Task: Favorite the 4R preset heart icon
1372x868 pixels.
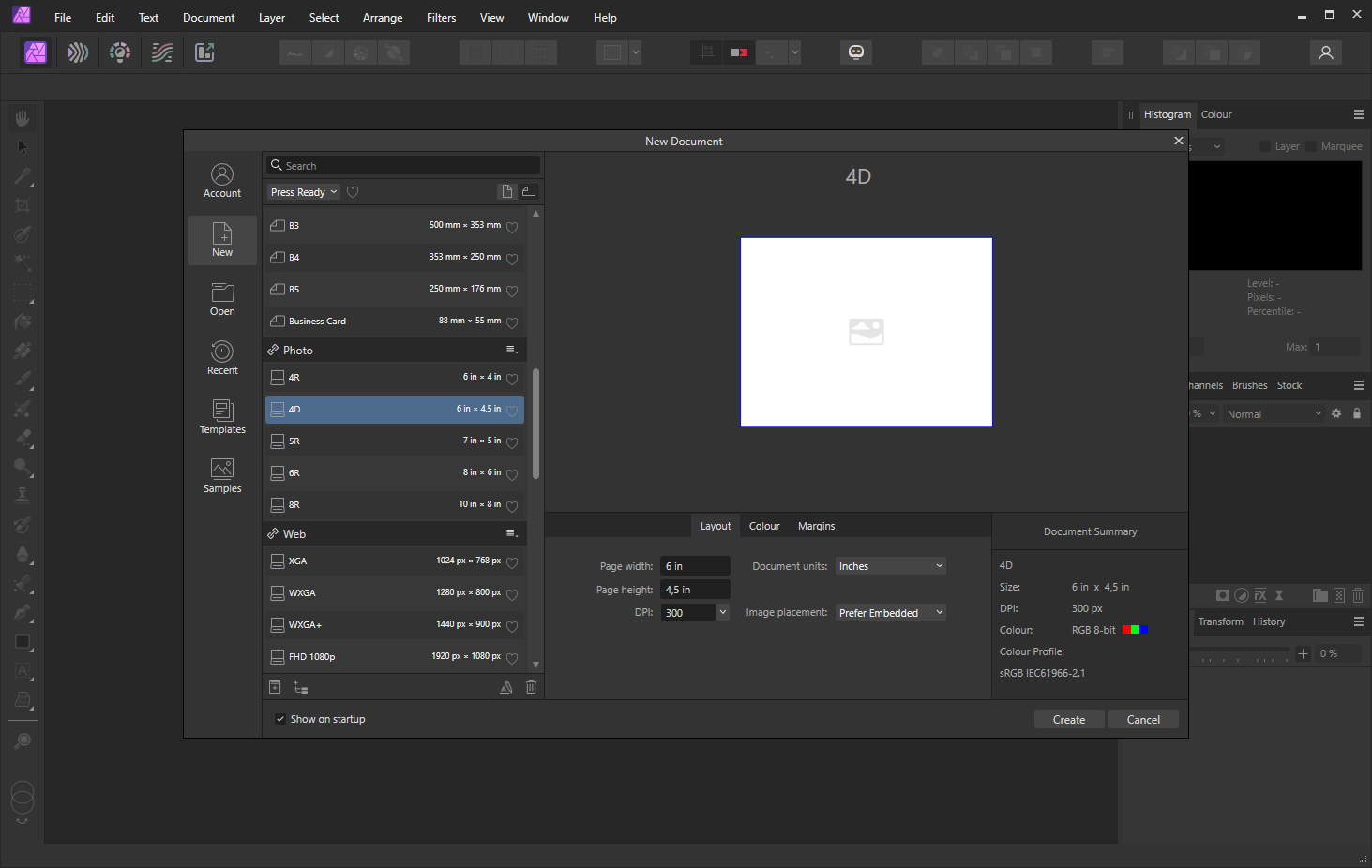Action: tap(512, 378)
